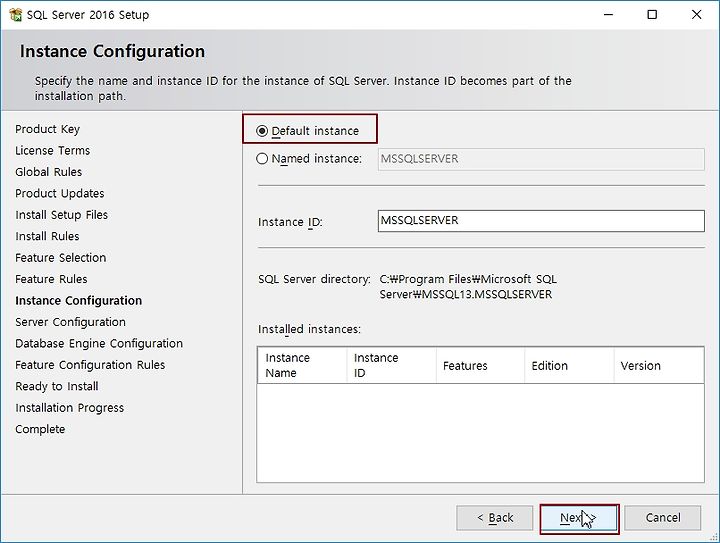Screen dimensions: 720x543
Task: Click the Installed instances label
Action: 309,330
